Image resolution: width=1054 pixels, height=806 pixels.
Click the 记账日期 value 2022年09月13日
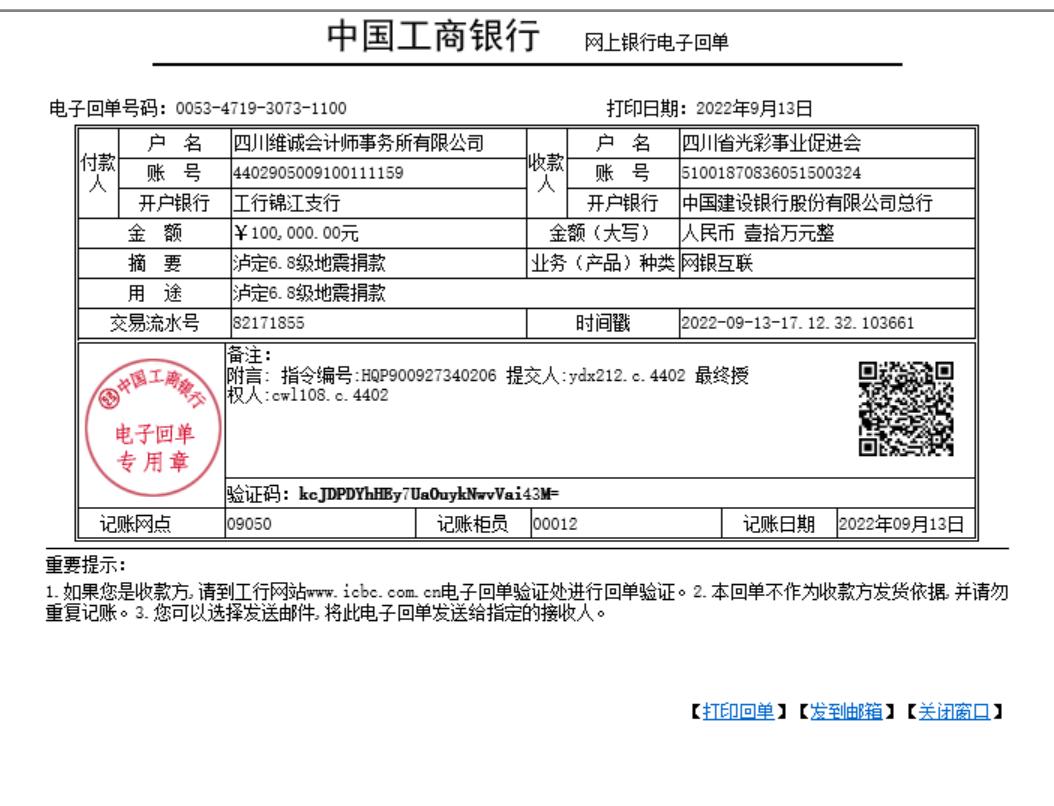point(901,524)
